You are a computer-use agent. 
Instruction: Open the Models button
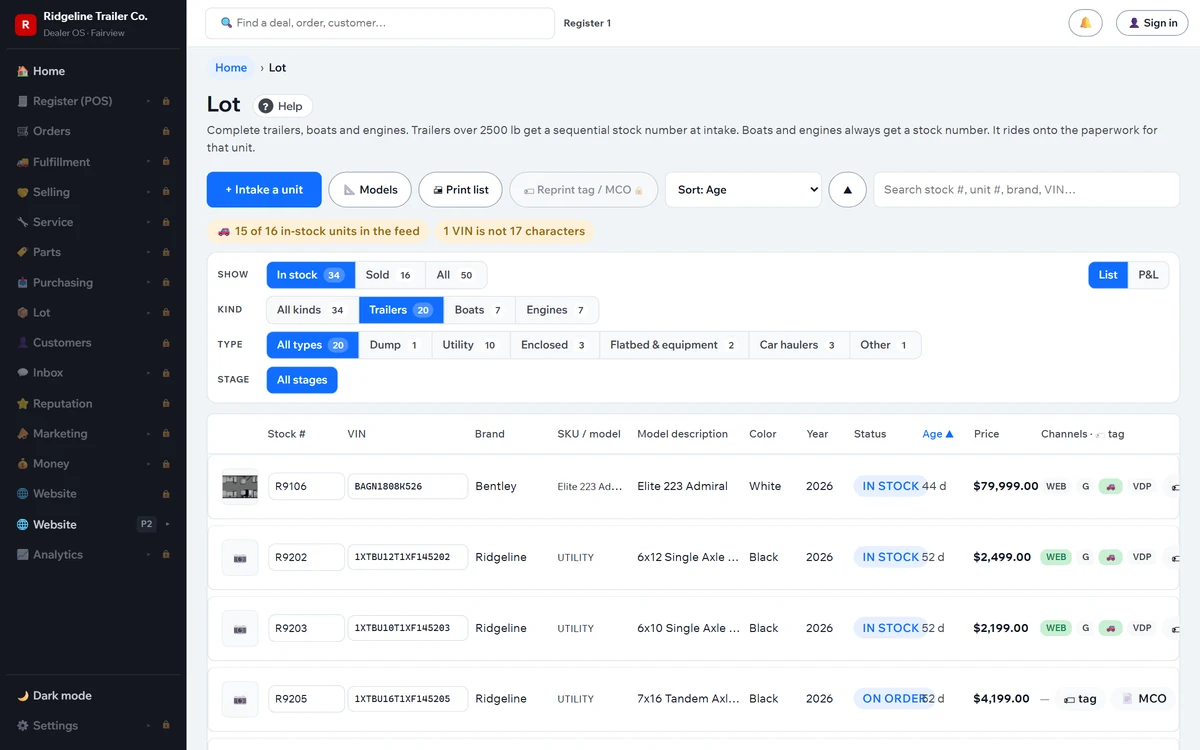click(x=370, y=190)
